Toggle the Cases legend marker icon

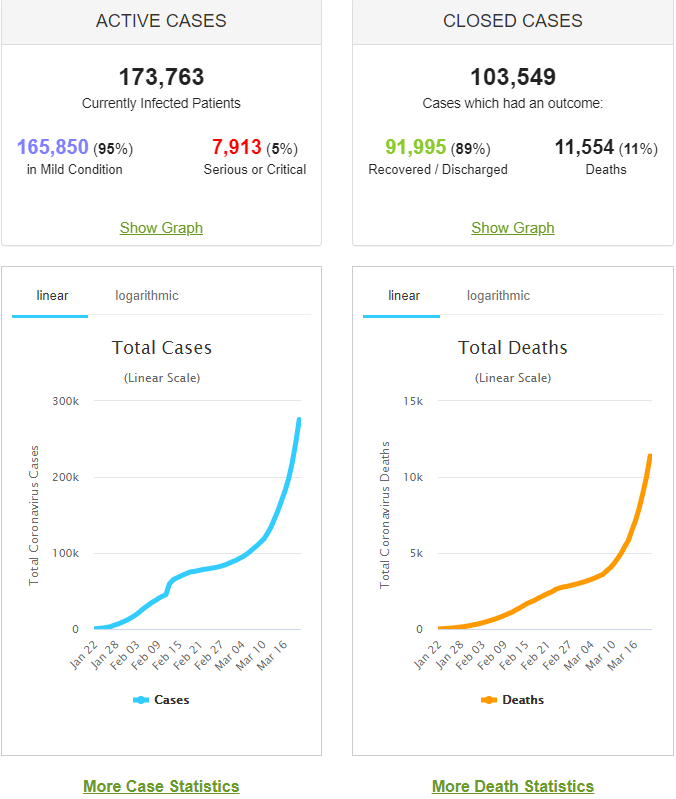click(141, 700)
